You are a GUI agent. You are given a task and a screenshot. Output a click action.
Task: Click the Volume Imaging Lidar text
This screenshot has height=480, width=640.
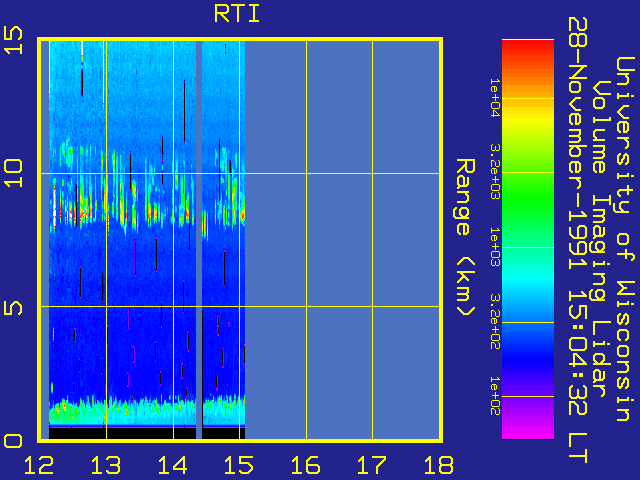(x=601, y=239)
